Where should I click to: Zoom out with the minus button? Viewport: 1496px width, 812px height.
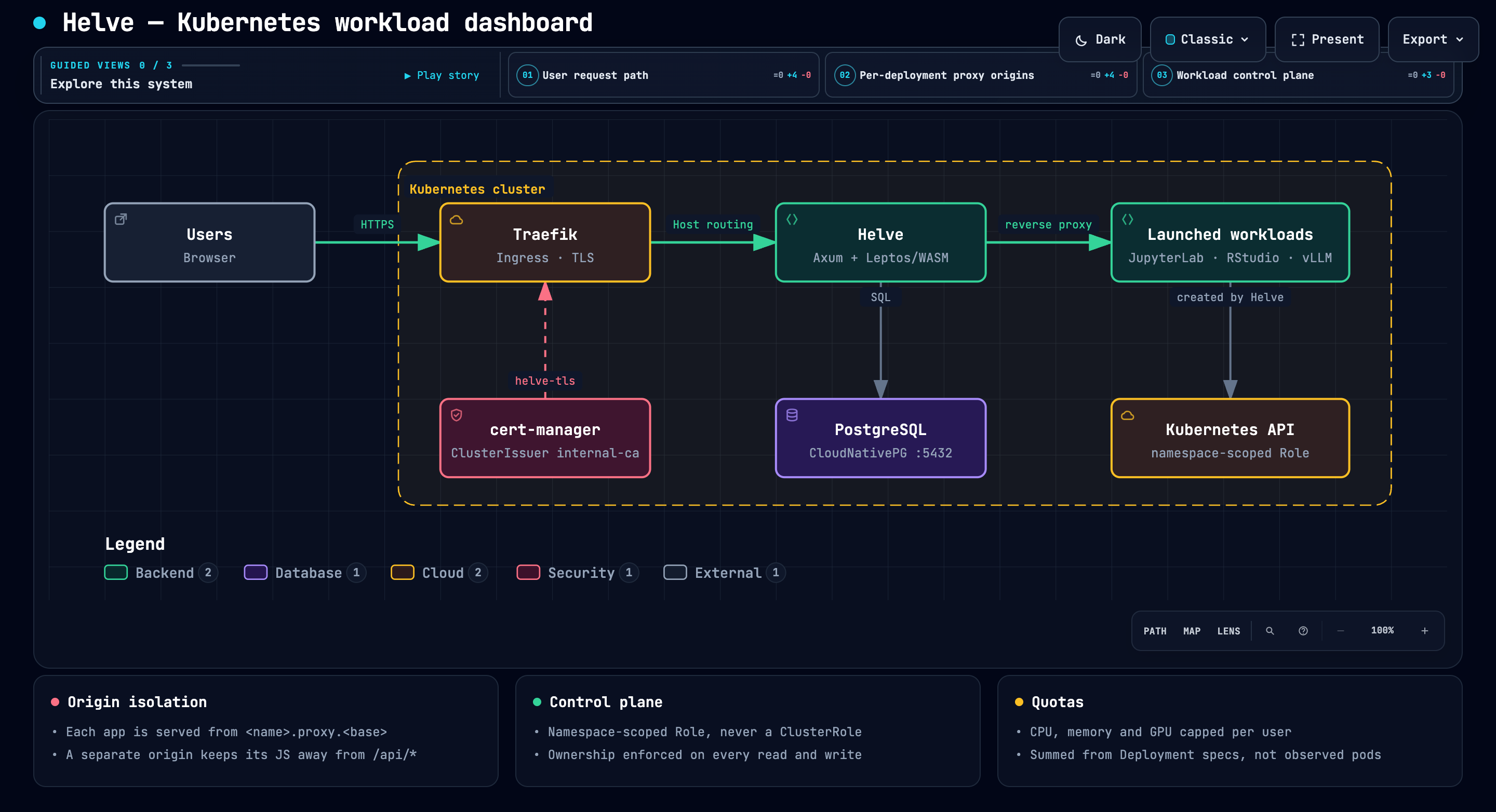1340,631
